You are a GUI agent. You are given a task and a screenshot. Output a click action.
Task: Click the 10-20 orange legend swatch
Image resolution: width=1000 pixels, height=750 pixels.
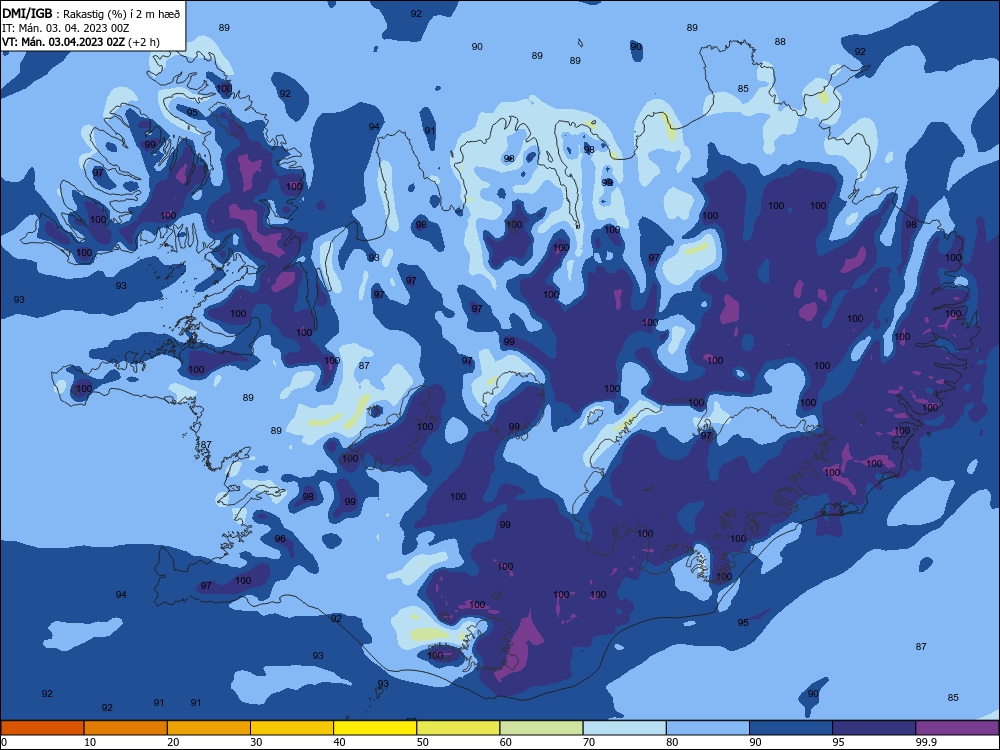click(x=126, y=728)
